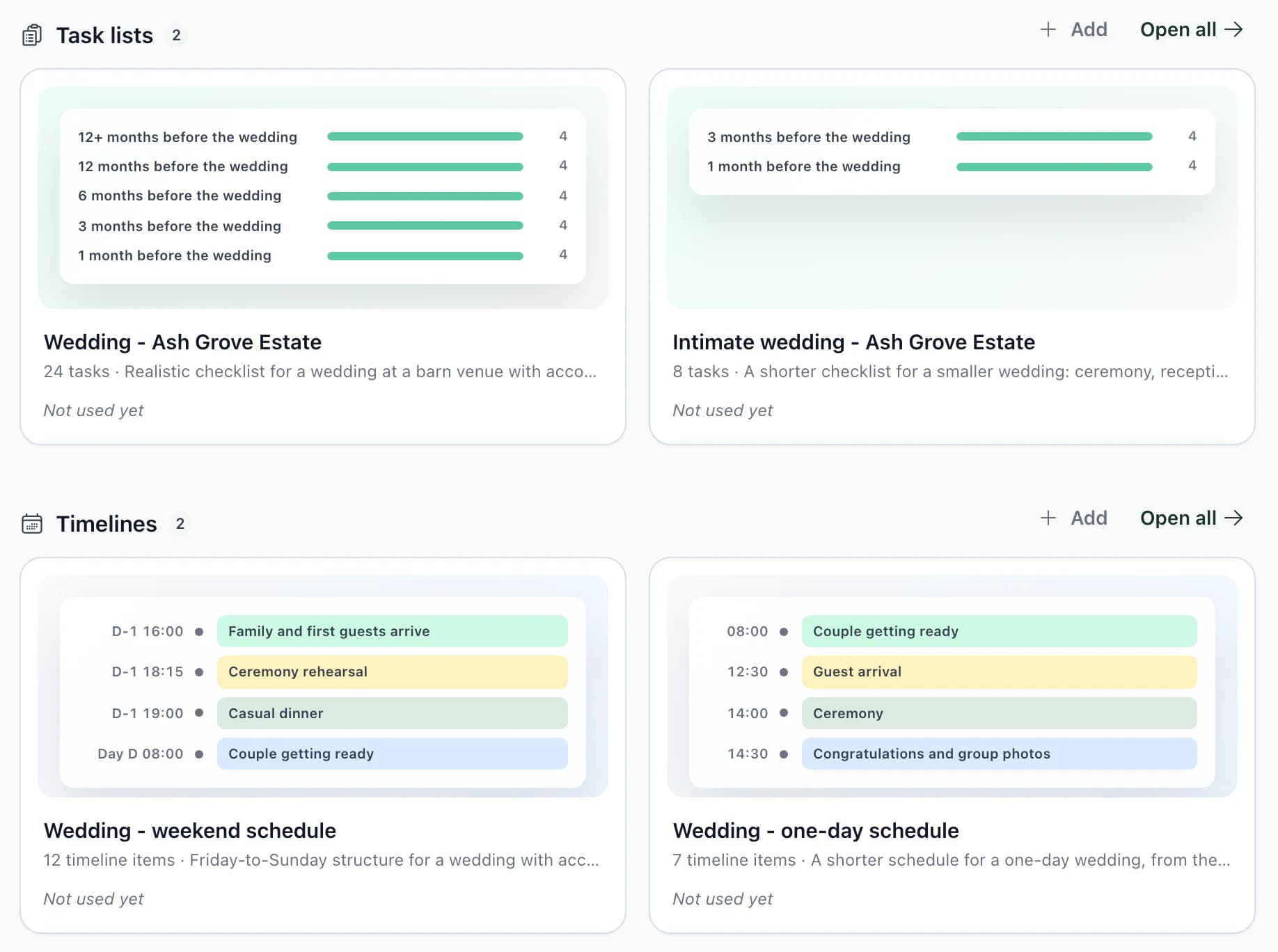The image size is (1278, 952).
Task: Click 'Congratulations and group photos' item
Action: (1000, 754)
